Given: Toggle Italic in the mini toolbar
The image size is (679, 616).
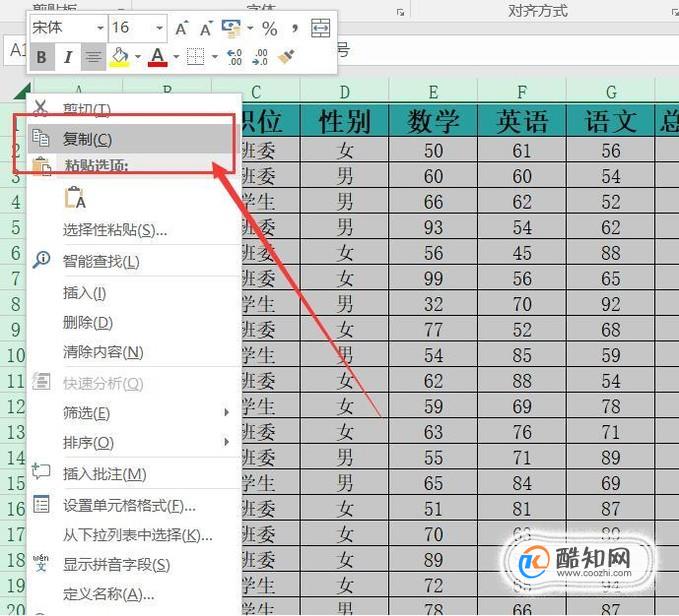Looking at the screenshot, I should (68, 56).
